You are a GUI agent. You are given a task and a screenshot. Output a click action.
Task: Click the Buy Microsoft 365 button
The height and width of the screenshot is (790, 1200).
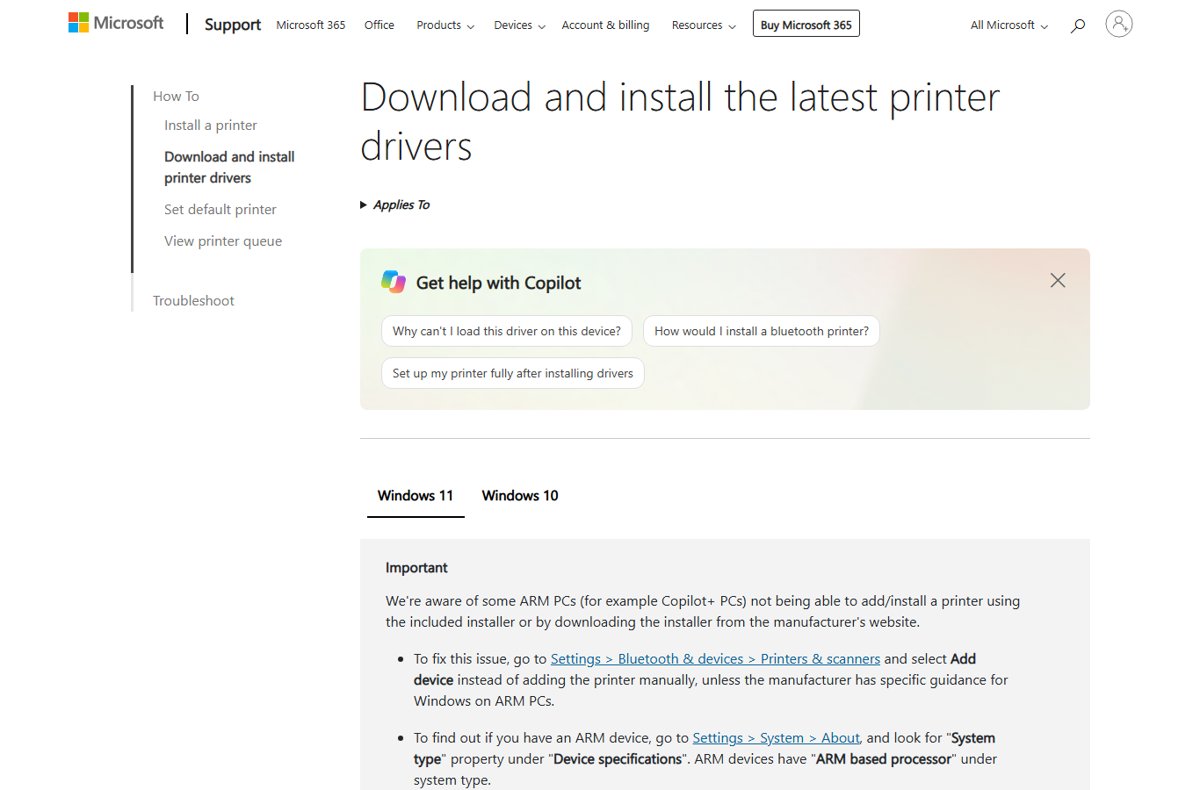806,24
